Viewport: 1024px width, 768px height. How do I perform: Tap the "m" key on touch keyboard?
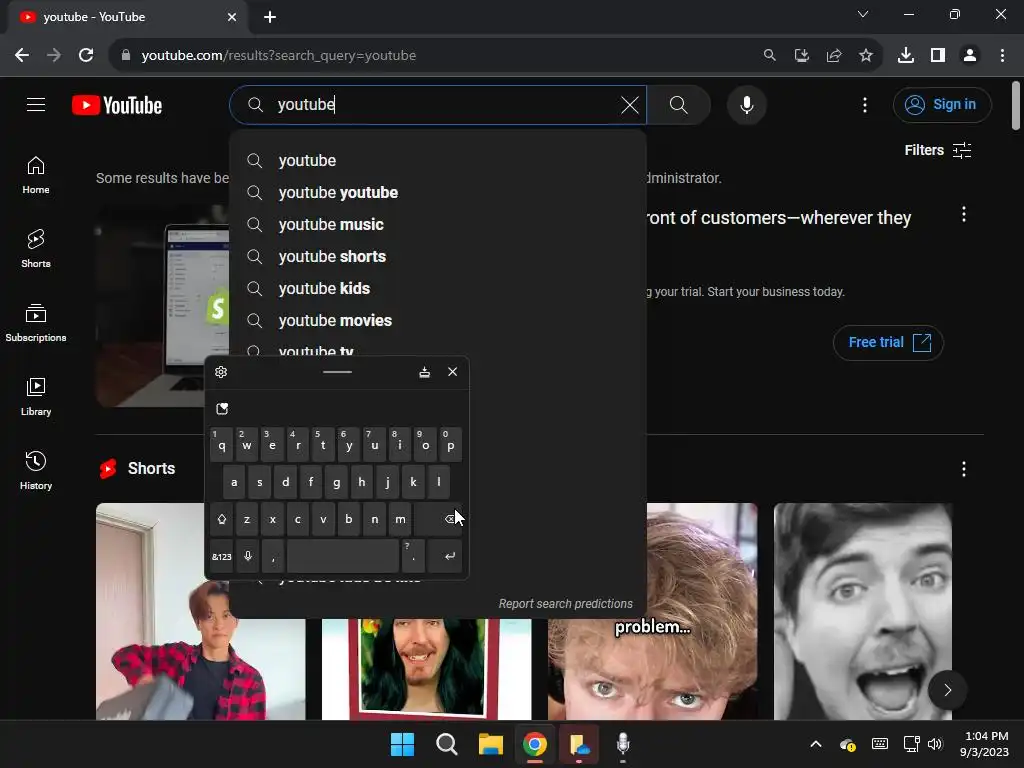coord(400,519)
